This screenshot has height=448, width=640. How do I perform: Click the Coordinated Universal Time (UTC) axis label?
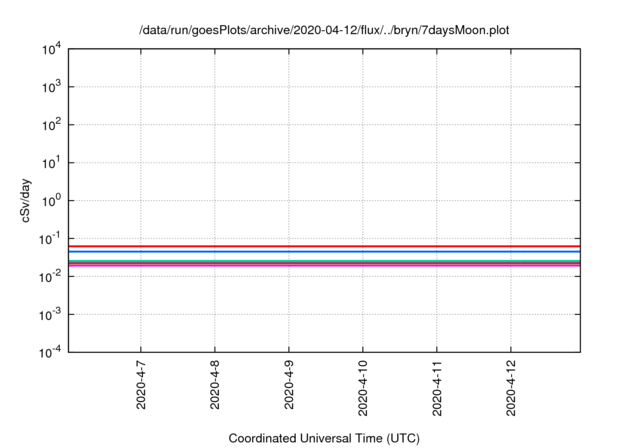(x=324, y=438)
